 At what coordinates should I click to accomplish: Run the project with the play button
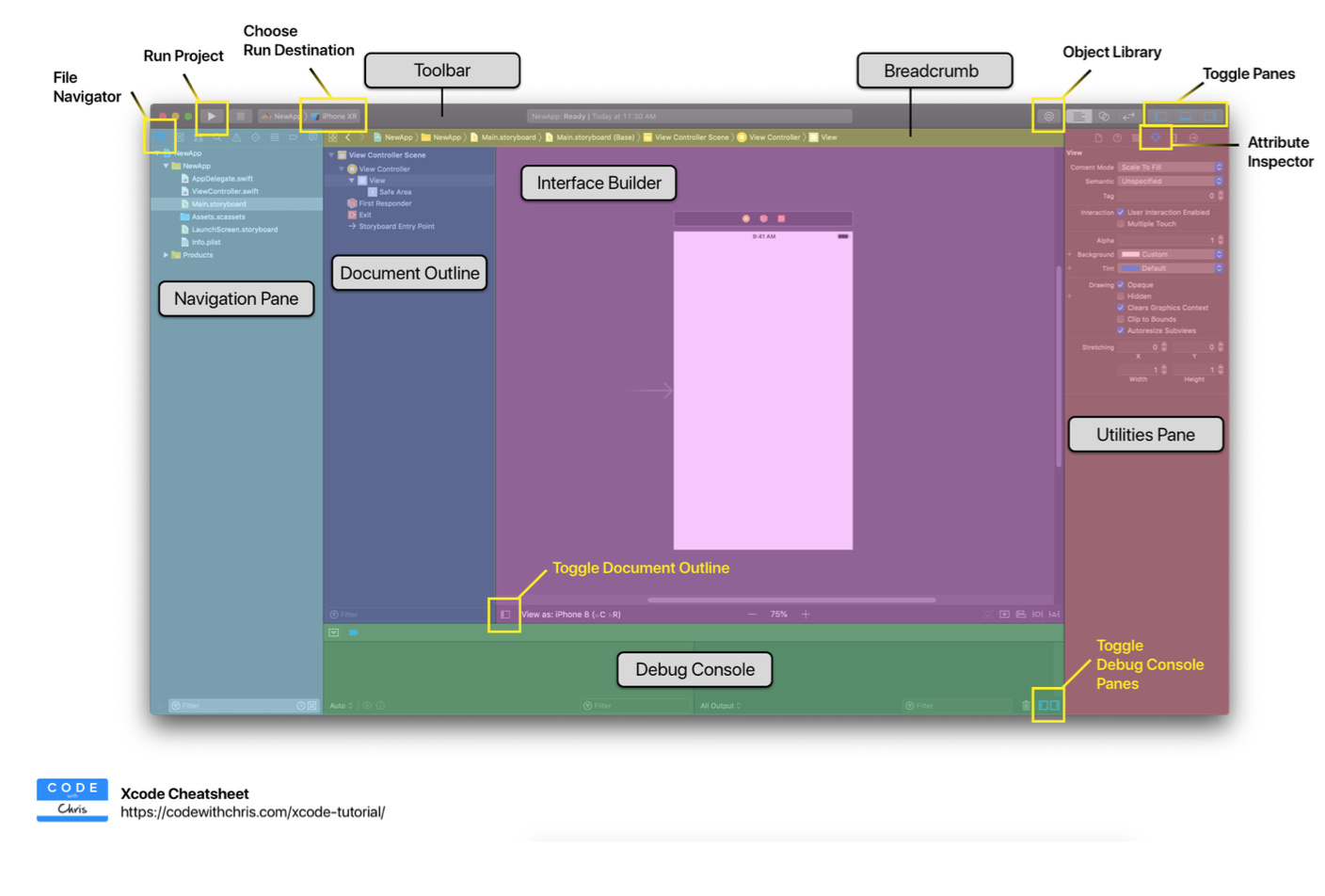pos(212,117)
